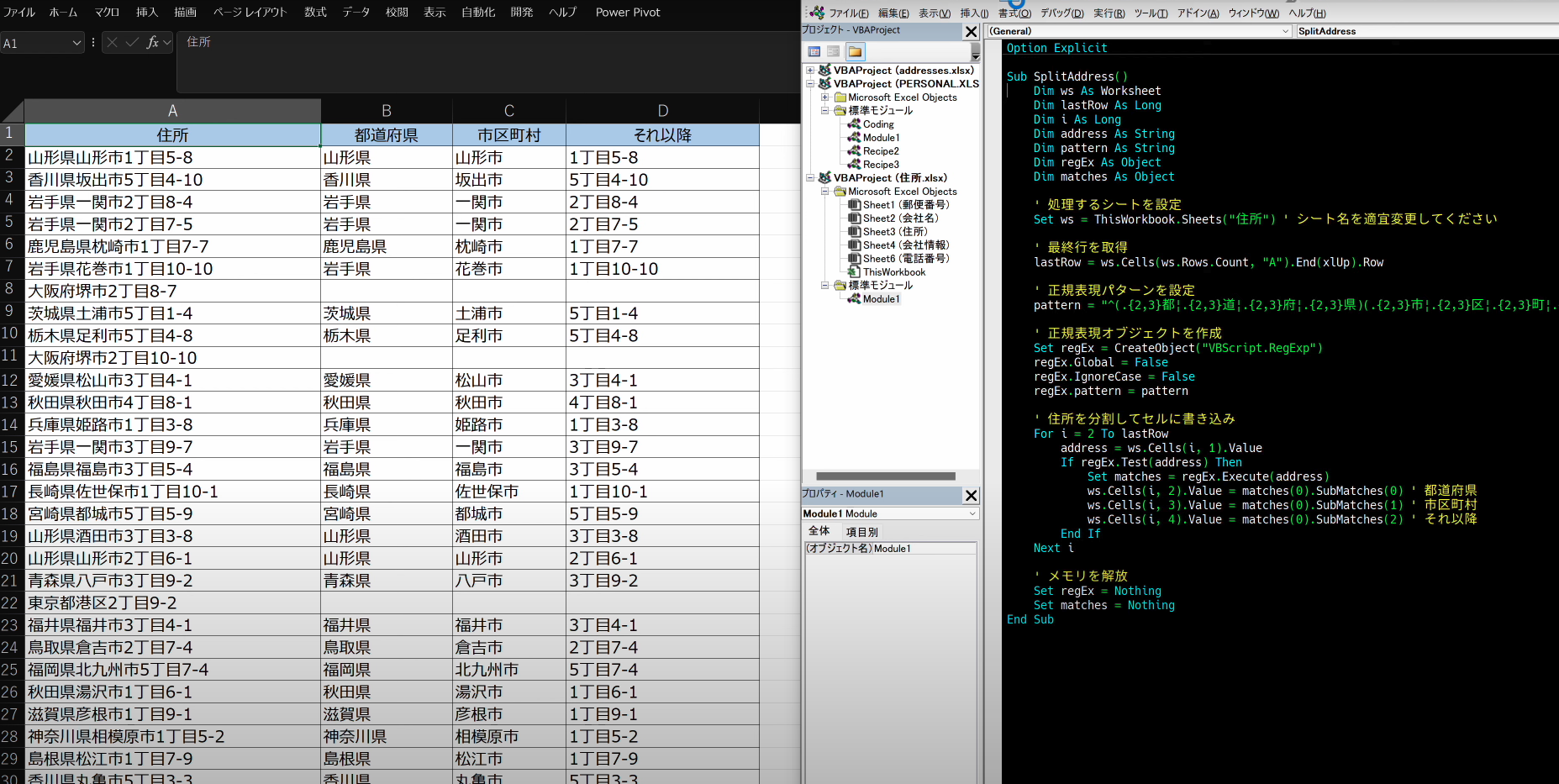1559x784 pixels.
Task: Collapse 標準モジュール folder under 住所.xlsx
Action: point(825,286)
